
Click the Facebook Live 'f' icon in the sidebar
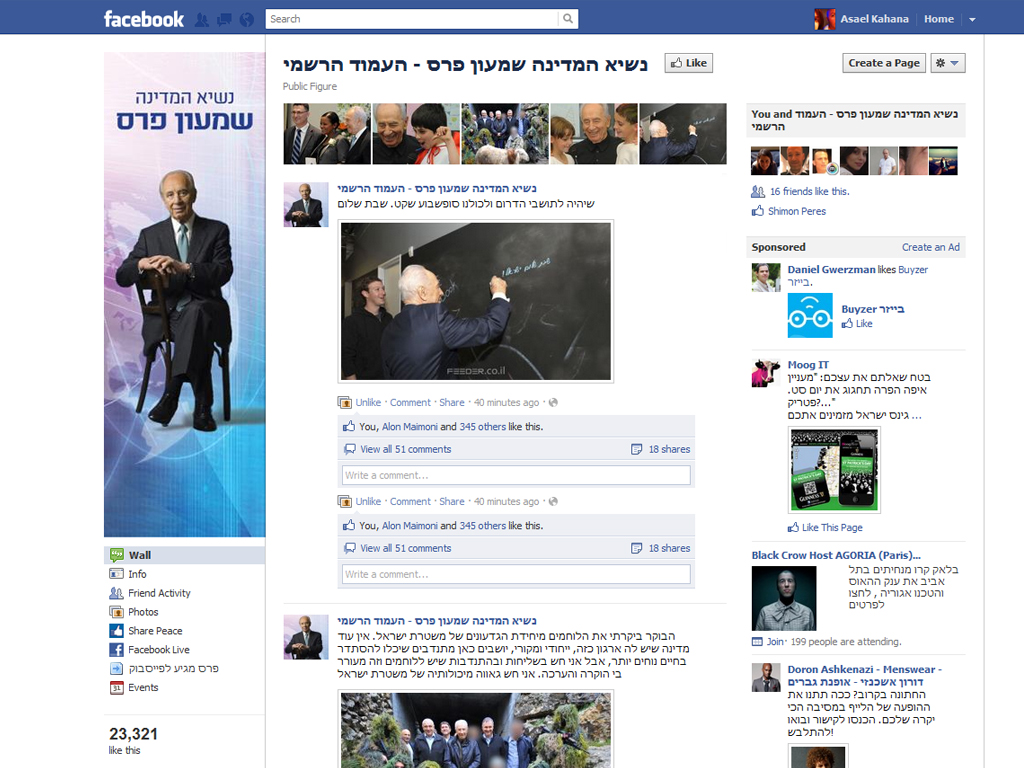coord(116,650)
